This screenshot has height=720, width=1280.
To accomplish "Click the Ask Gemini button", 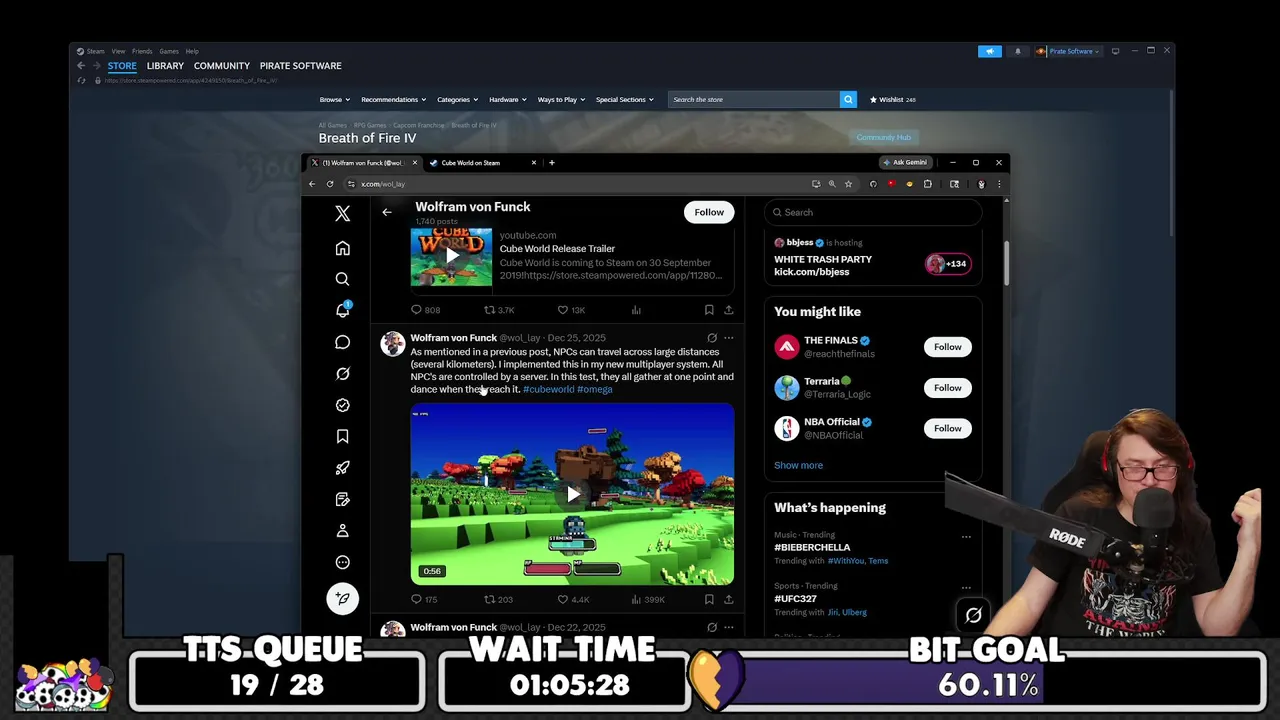I will coord(906,162).
